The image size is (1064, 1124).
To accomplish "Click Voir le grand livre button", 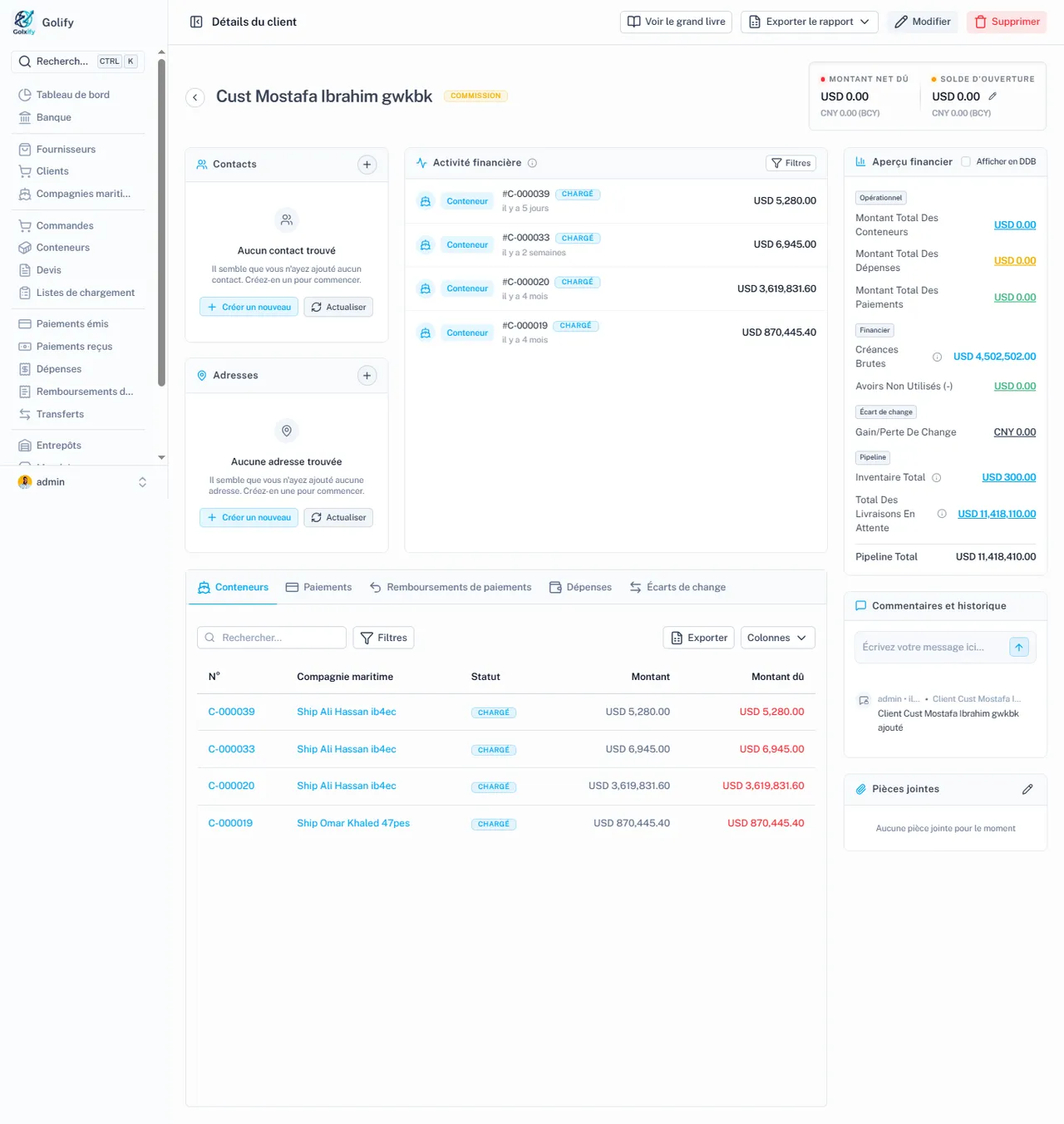I will (676, 22).
